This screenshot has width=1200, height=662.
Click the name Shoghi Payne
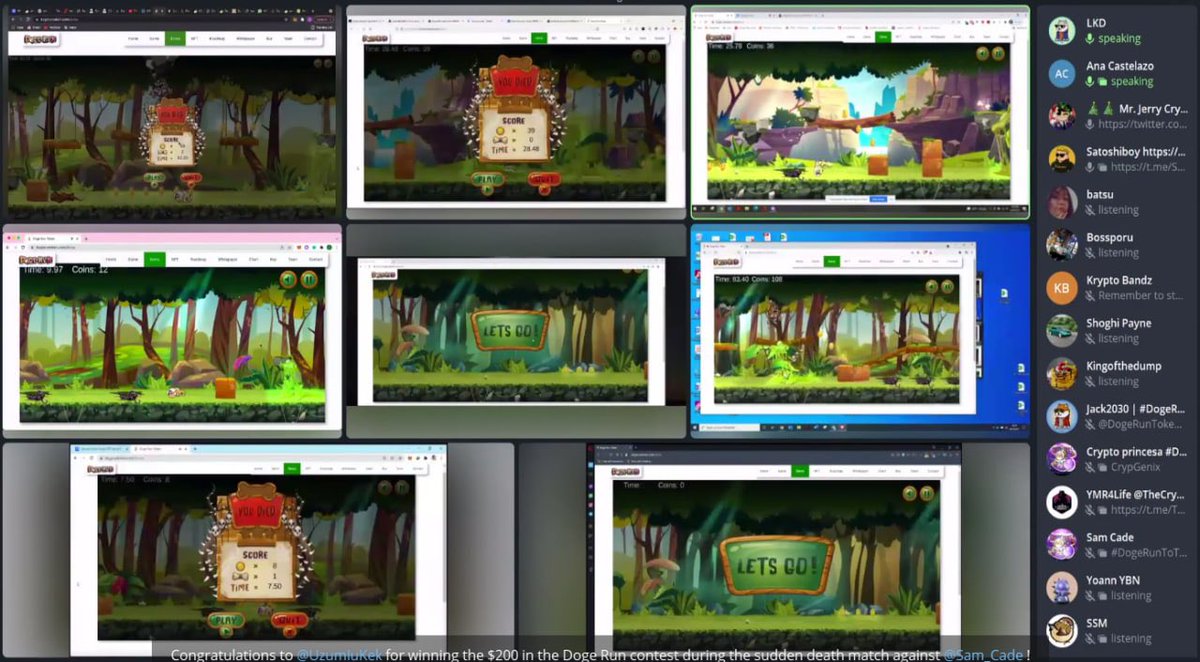[x=1118, y=323]
